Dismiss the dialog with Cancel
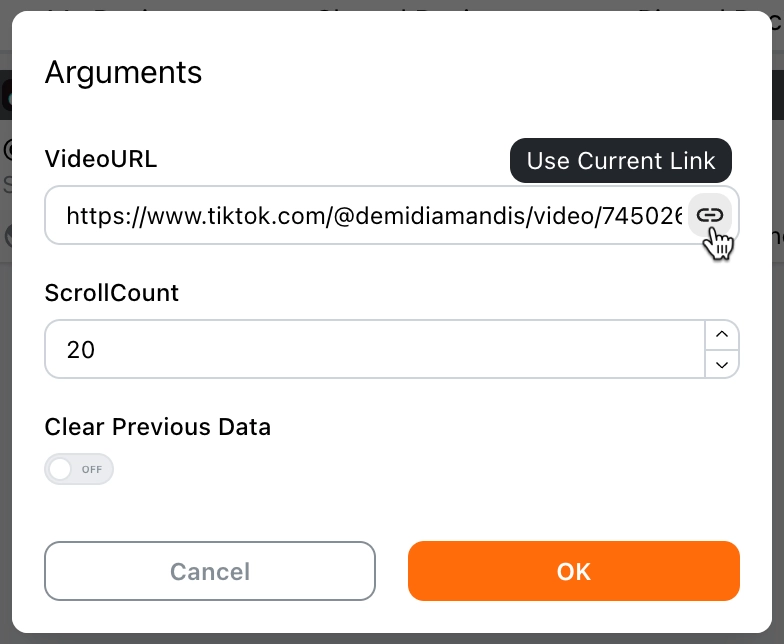Image resolution: width=784 pixels, height=644 pixels. (210, 571)
